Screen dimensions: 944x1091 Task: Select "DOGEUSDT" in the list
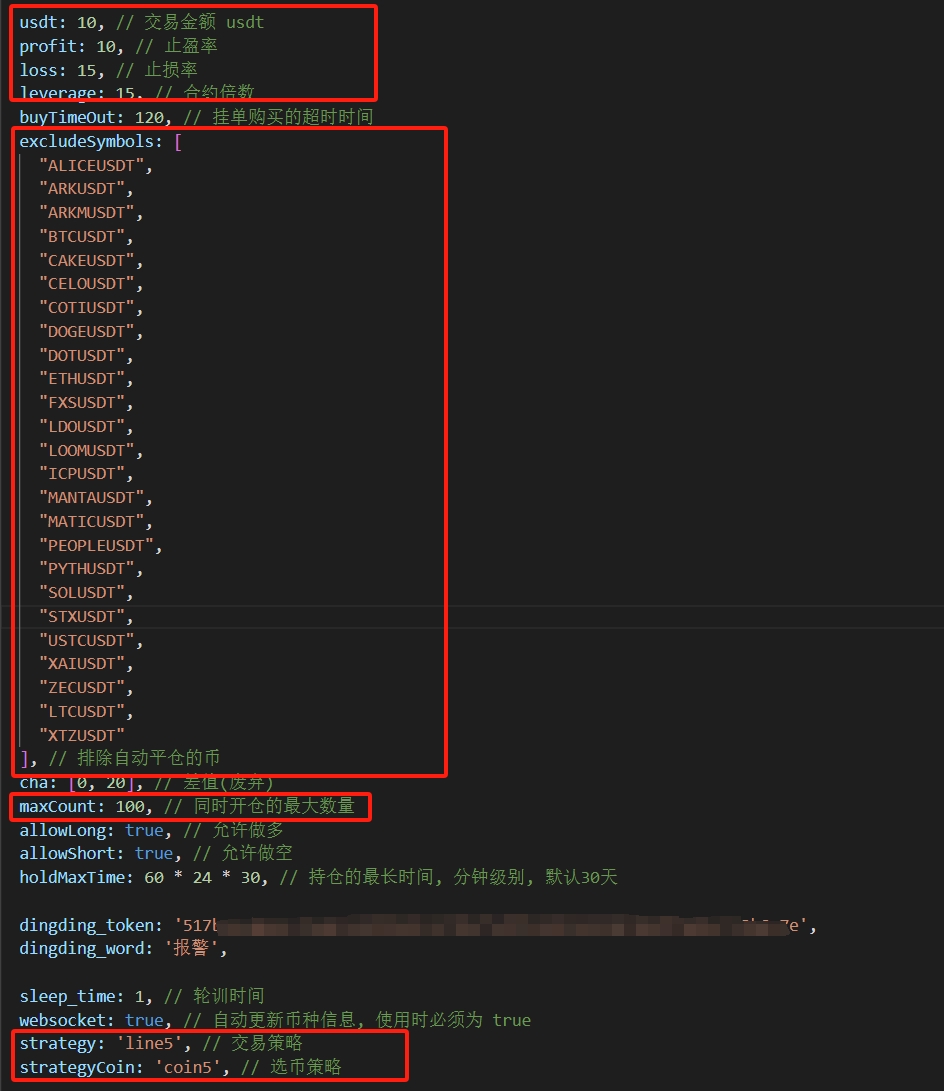click(86, 331)
